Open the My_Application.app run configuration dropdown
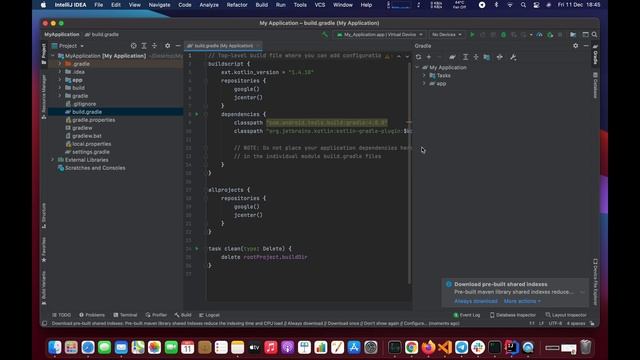Screen dimensions: 640x360 click(x=380, y=35)
